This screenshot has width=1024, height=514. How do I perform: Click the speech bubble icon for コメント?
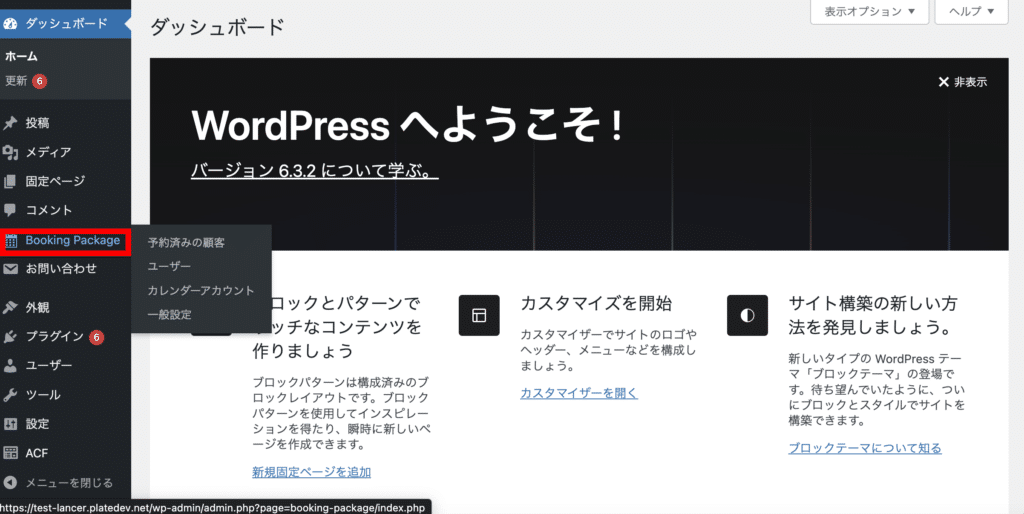click(11, 211)
